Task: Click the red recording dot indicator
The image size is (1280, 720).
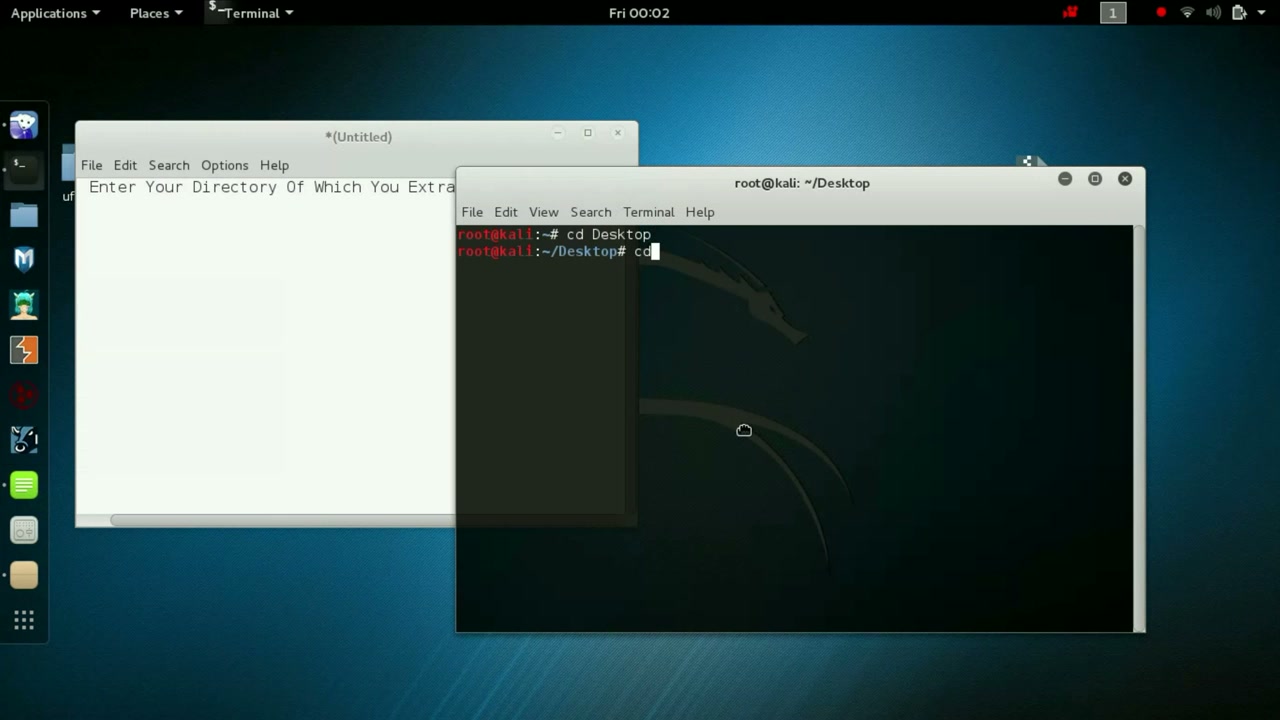Action: click(x=1161, y=13)
